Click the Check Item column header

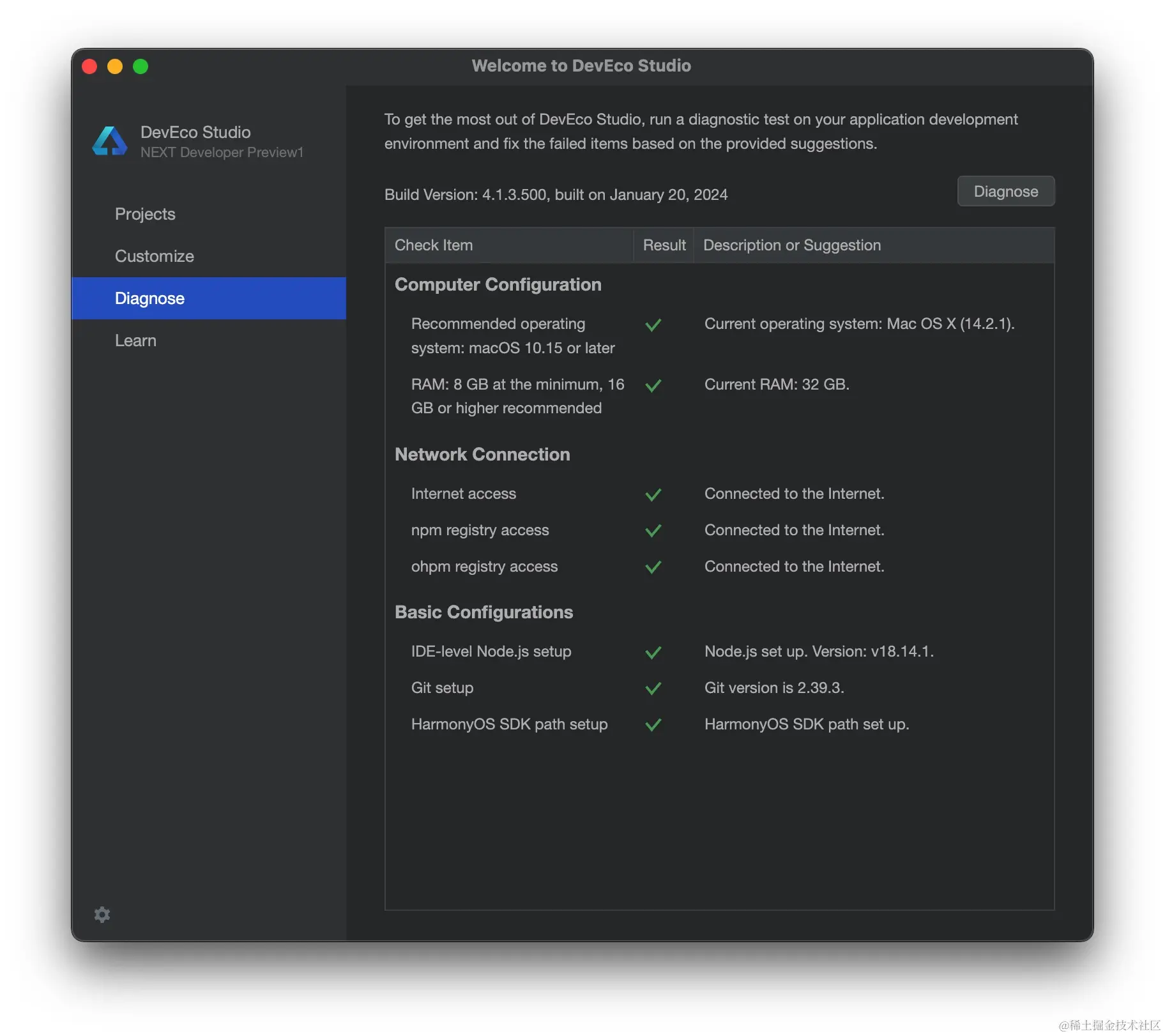509,245
